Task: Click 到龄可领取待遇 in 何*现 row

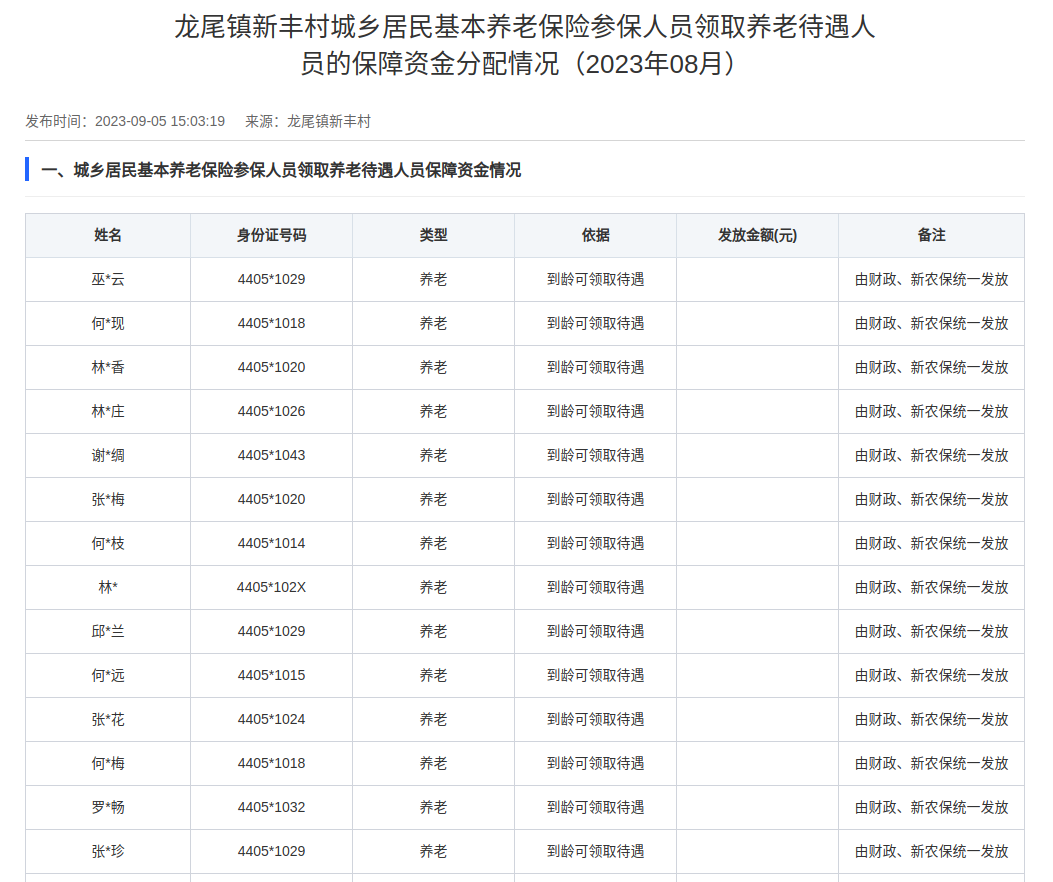Action: 596,323
